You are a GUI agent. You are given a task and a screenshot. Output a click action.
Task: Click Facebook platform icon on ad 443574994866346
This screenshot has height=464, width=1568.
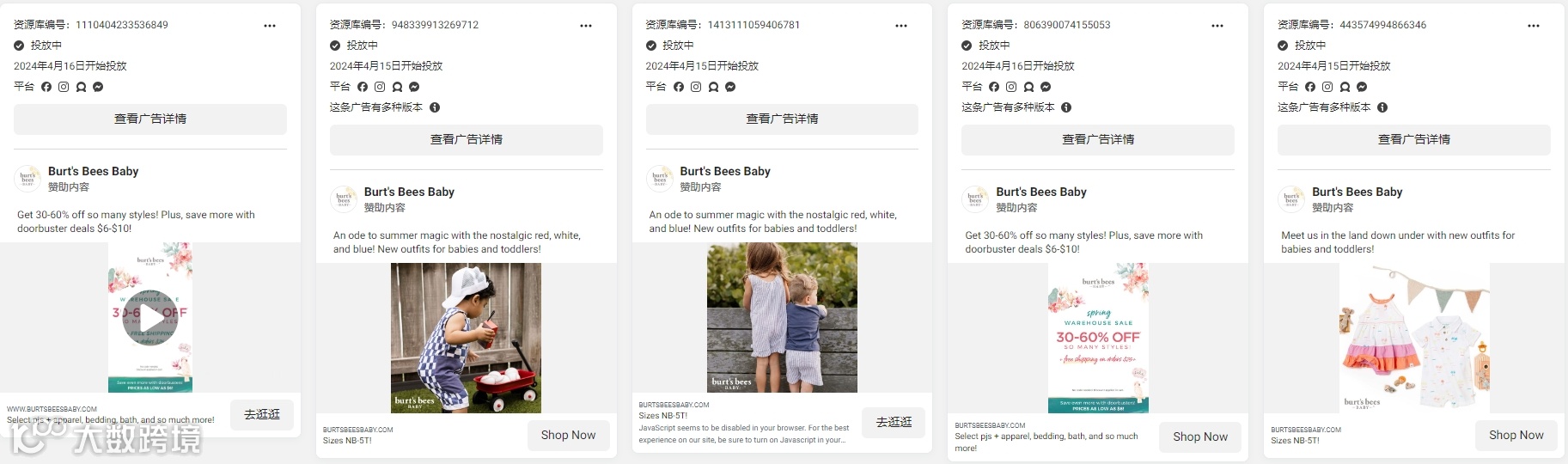(1310, 87)
